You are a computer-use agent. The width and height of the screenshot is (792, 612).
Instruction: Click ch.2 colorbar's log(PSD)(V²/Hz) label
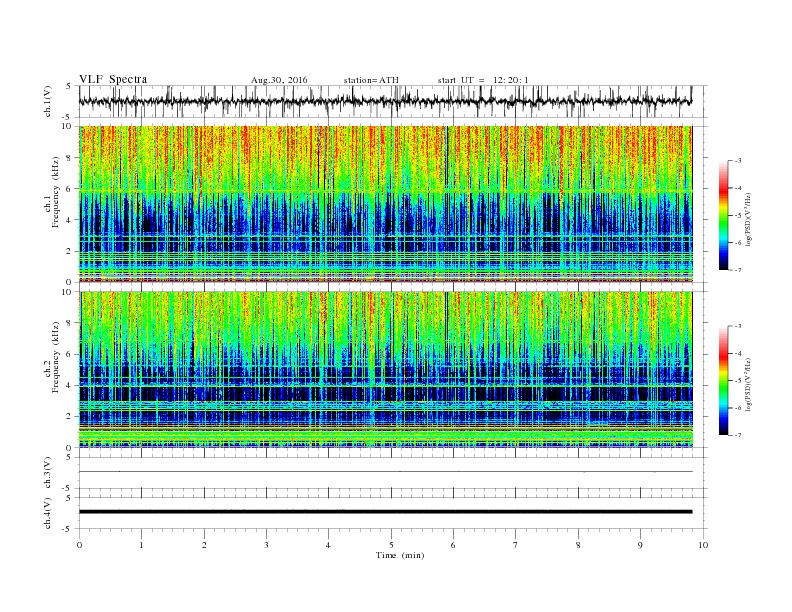(x=749, y=383)
